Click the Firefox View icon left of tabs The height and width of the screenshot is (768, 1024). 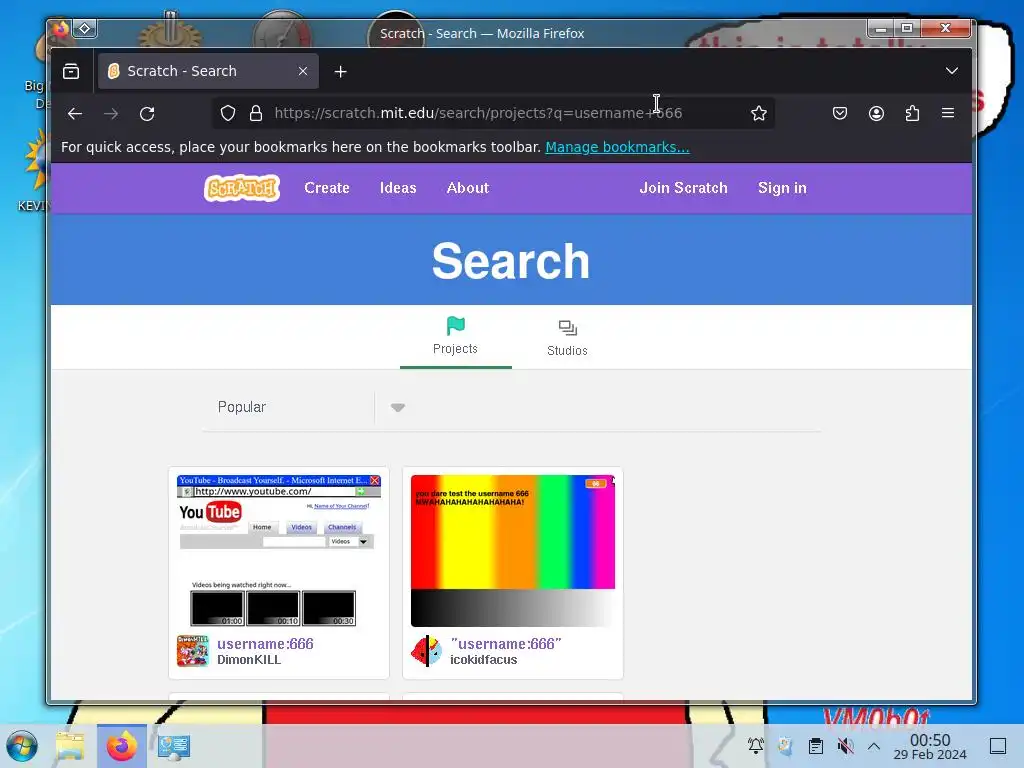pyautogui.click(x=71, y=71)
